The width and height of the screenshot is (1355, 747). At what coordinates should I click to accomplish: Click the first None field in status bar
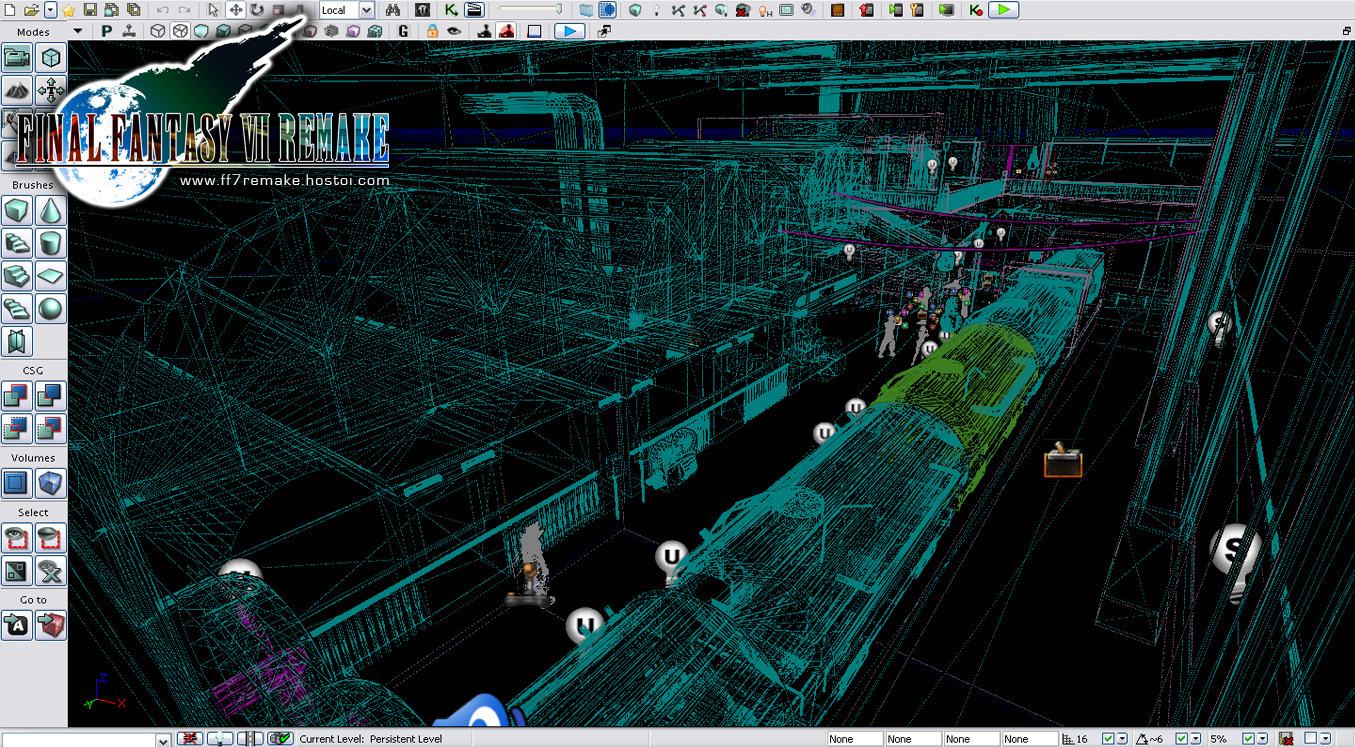tap(855, 739)
